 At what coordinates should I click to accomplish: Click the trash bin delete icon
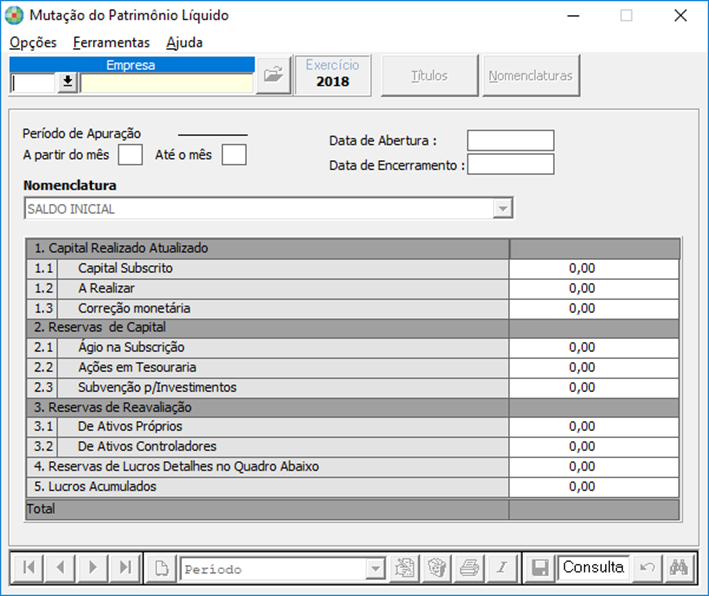pos(437,568)
